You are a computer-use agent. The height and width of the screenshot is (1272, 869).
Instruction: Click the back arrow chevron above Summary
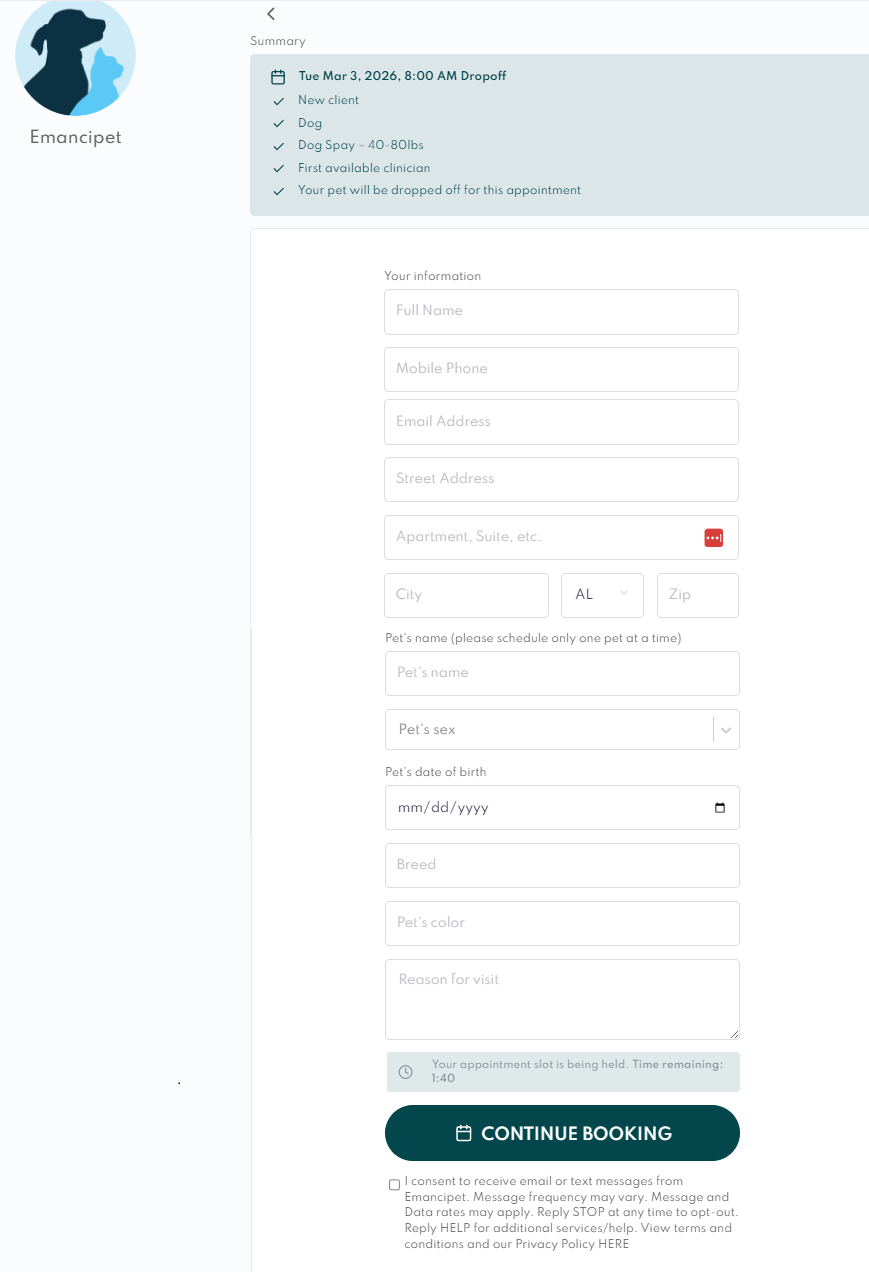(270, 14)
